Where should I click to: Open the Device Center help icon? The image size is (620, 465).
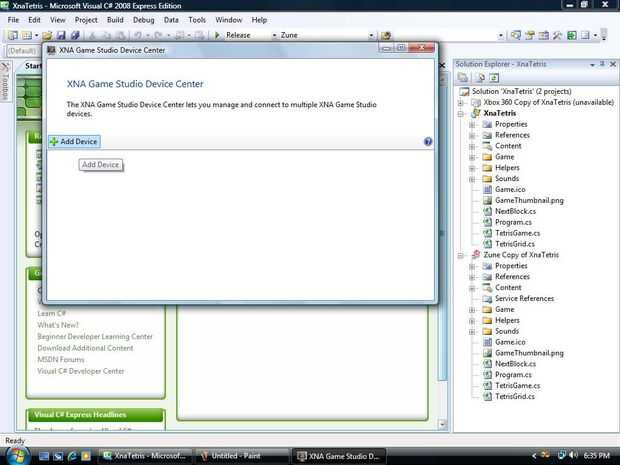click(x=428, y=142)
